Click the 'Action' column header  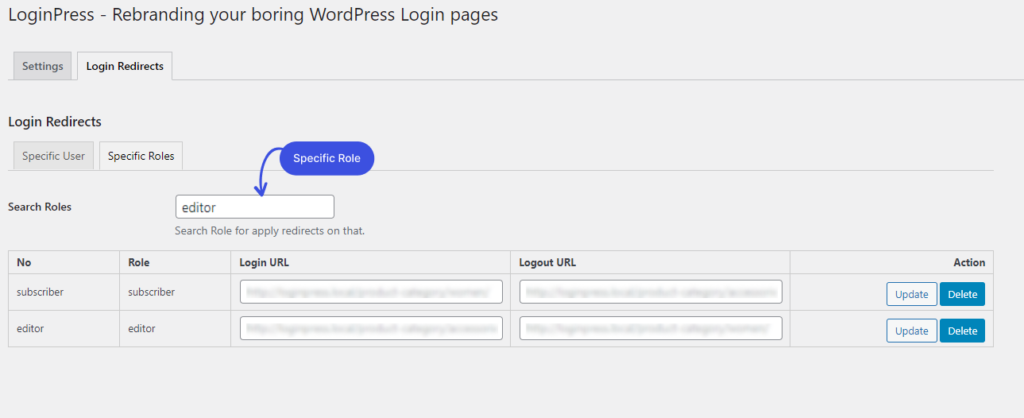(969, 263)
